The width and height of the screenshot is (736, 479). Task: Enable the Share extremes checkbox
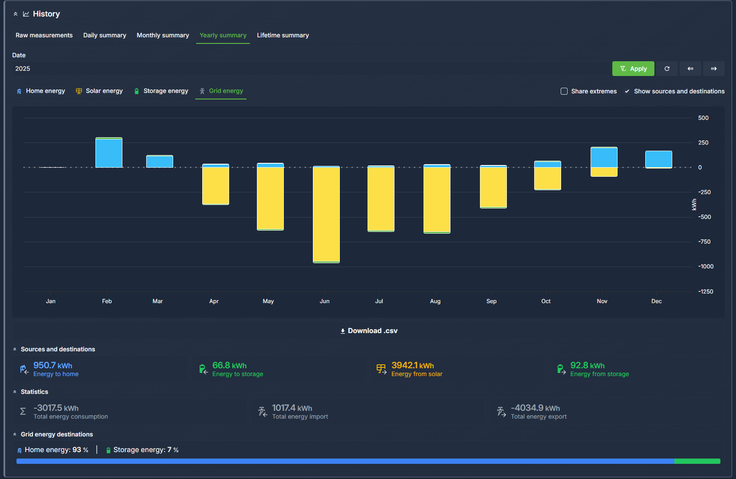564,91
